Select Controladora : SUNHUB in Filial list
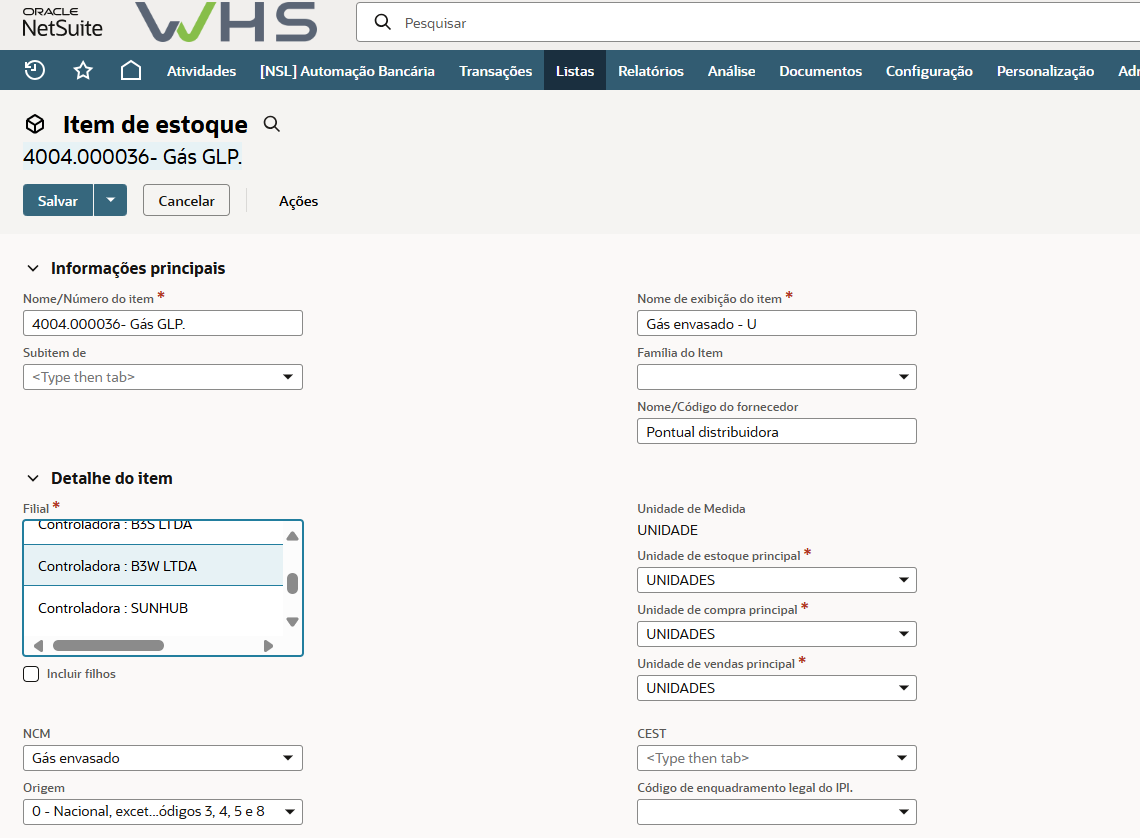Image resolution: width=1140 pixels, height=838 pixels. point(113,608)
